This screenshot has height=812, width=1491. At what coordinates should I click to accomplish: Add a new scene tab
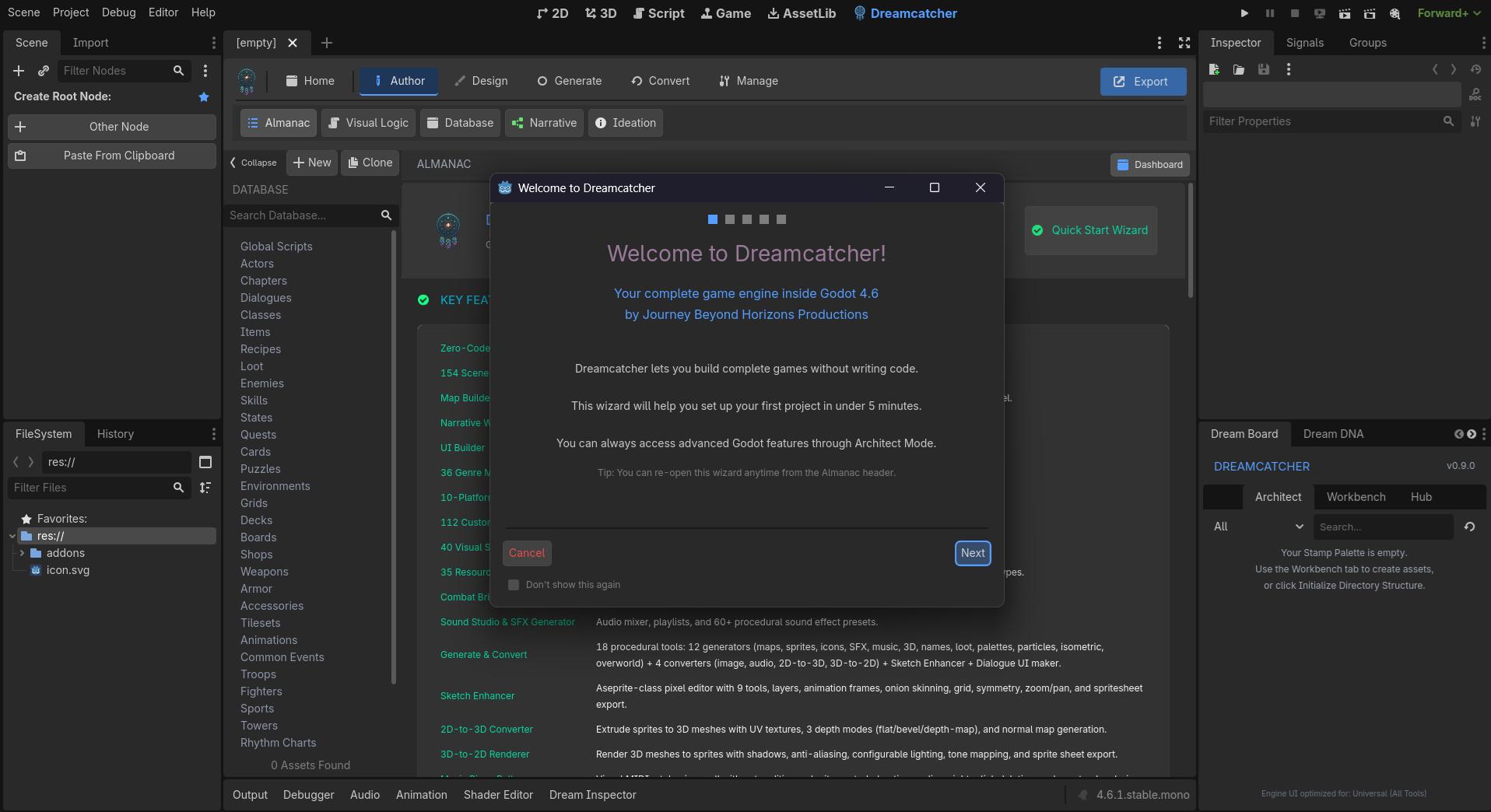tap(327, 43)
